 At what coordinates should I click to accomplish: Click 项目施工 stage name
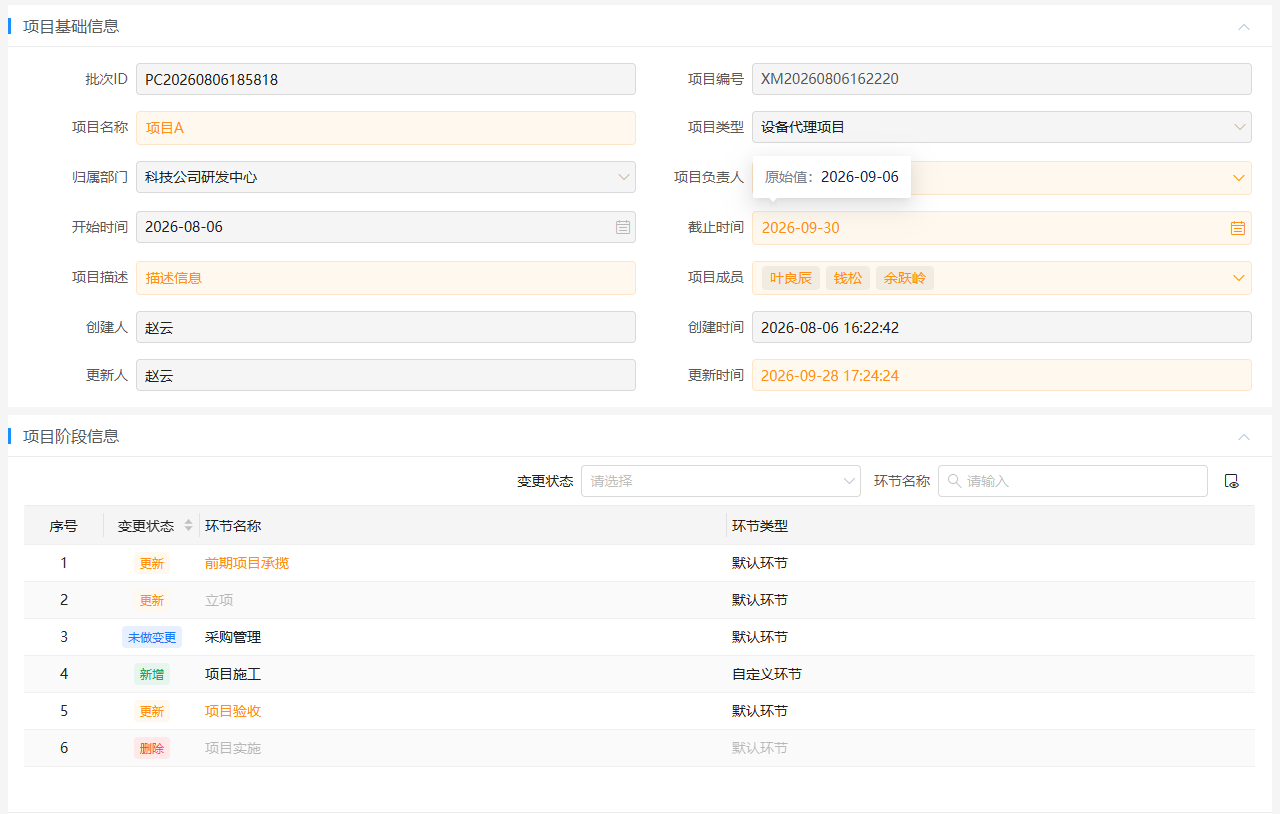(x=233, y=674)
